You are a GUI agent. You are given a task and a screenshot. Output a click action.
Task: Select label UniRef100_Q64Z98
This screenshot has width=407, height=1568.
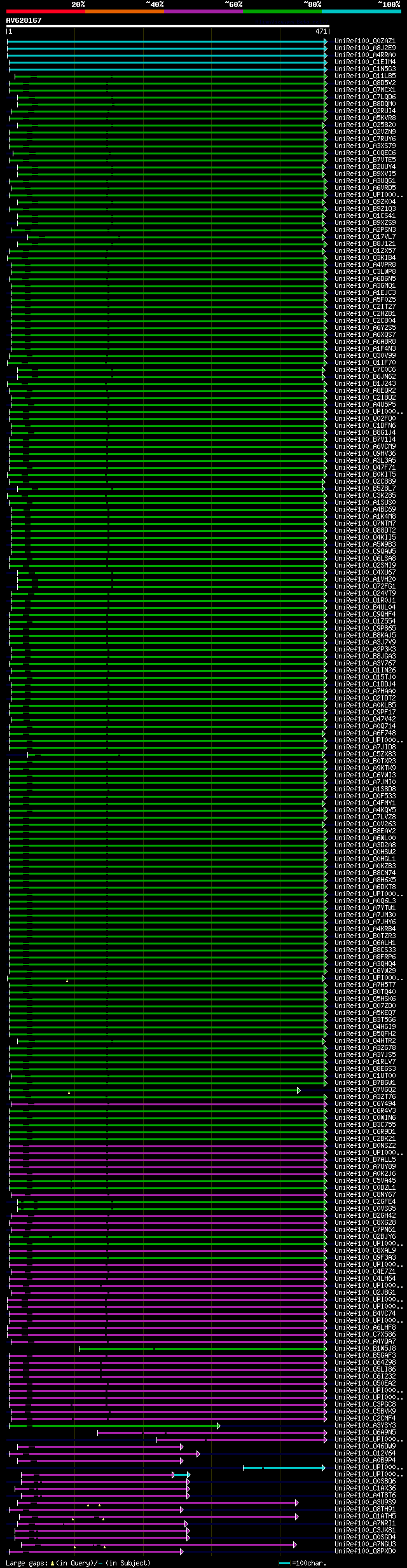[x=365, y=1363]
